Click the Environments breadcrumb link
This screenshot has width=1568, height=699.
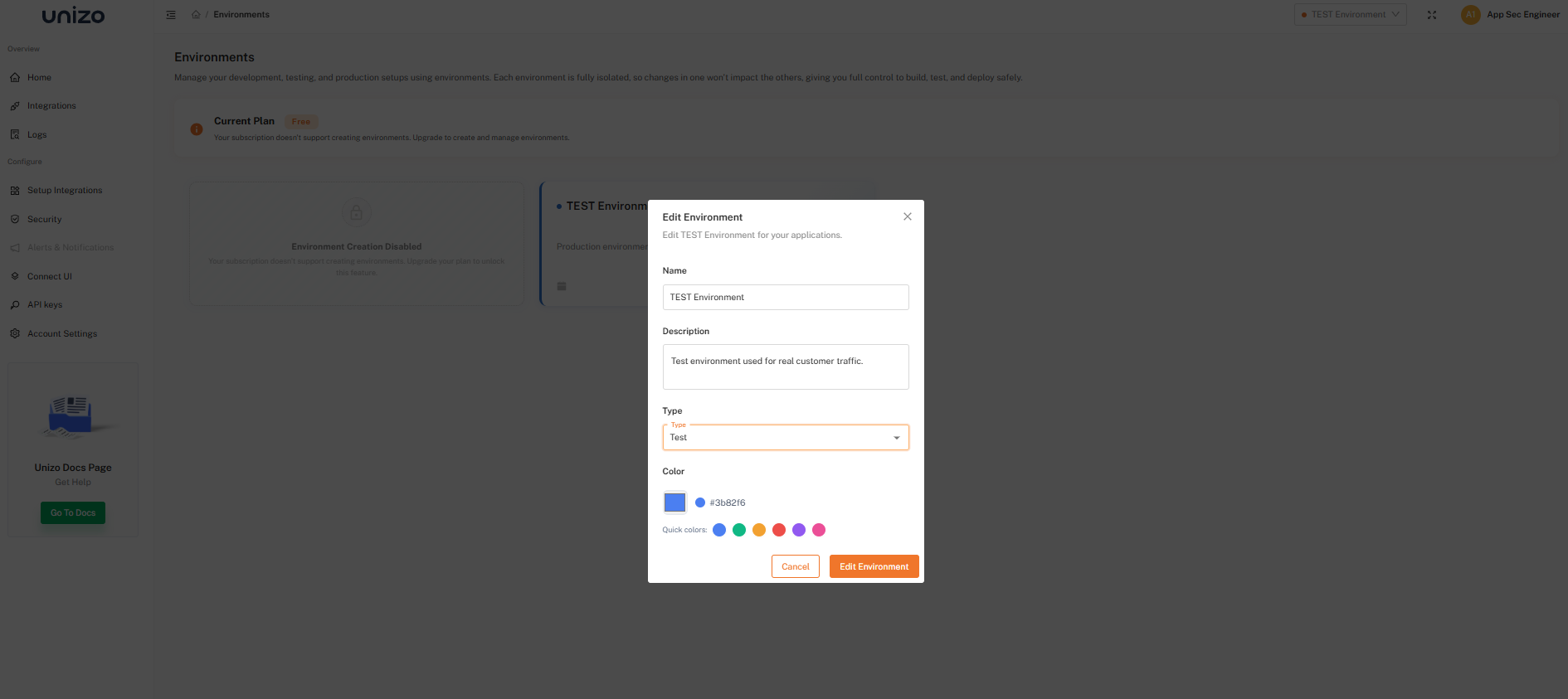pos(241,15)
